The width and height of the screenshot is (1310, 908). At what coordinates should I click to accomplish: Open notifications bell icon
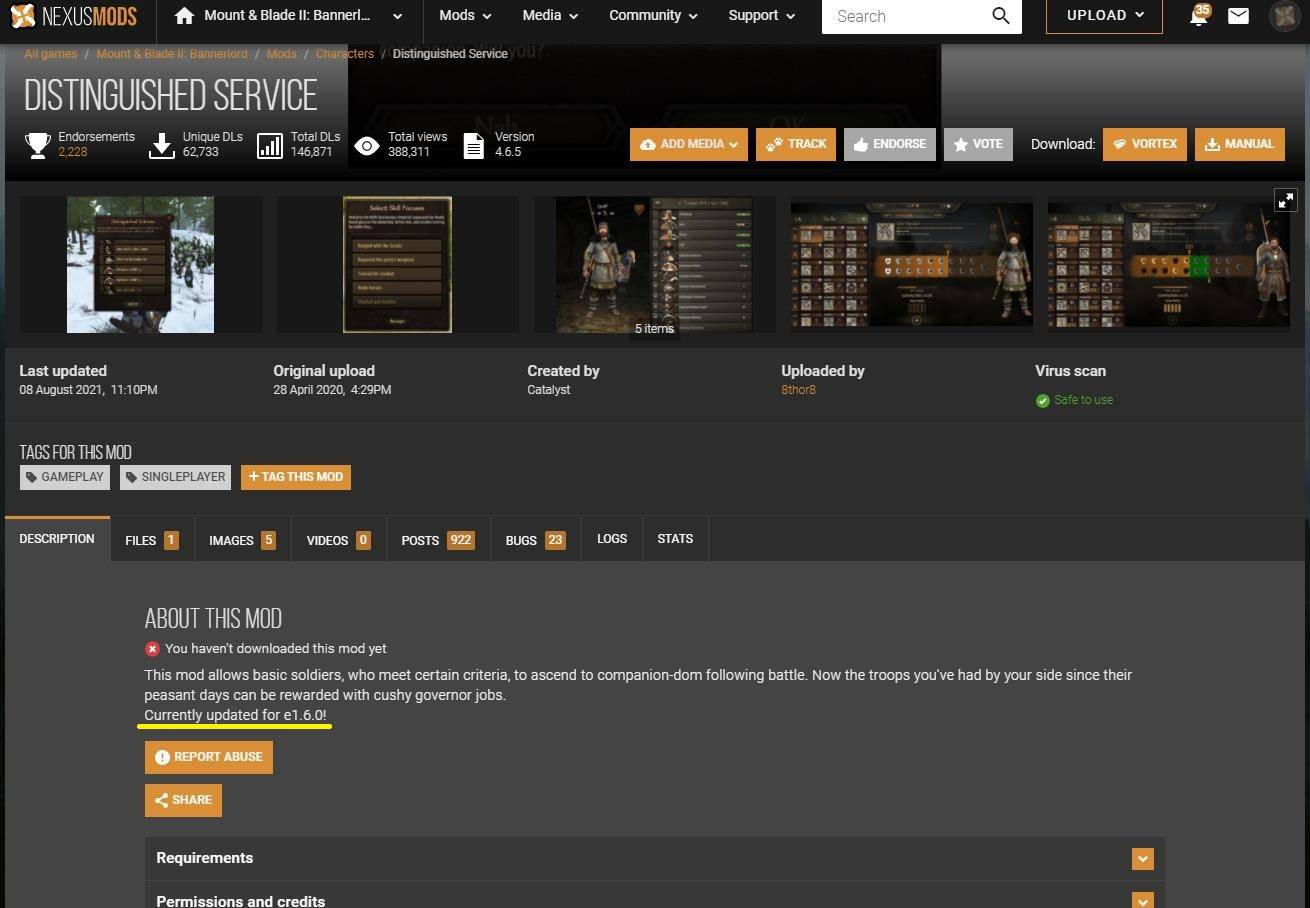(x=1198, y=16)
